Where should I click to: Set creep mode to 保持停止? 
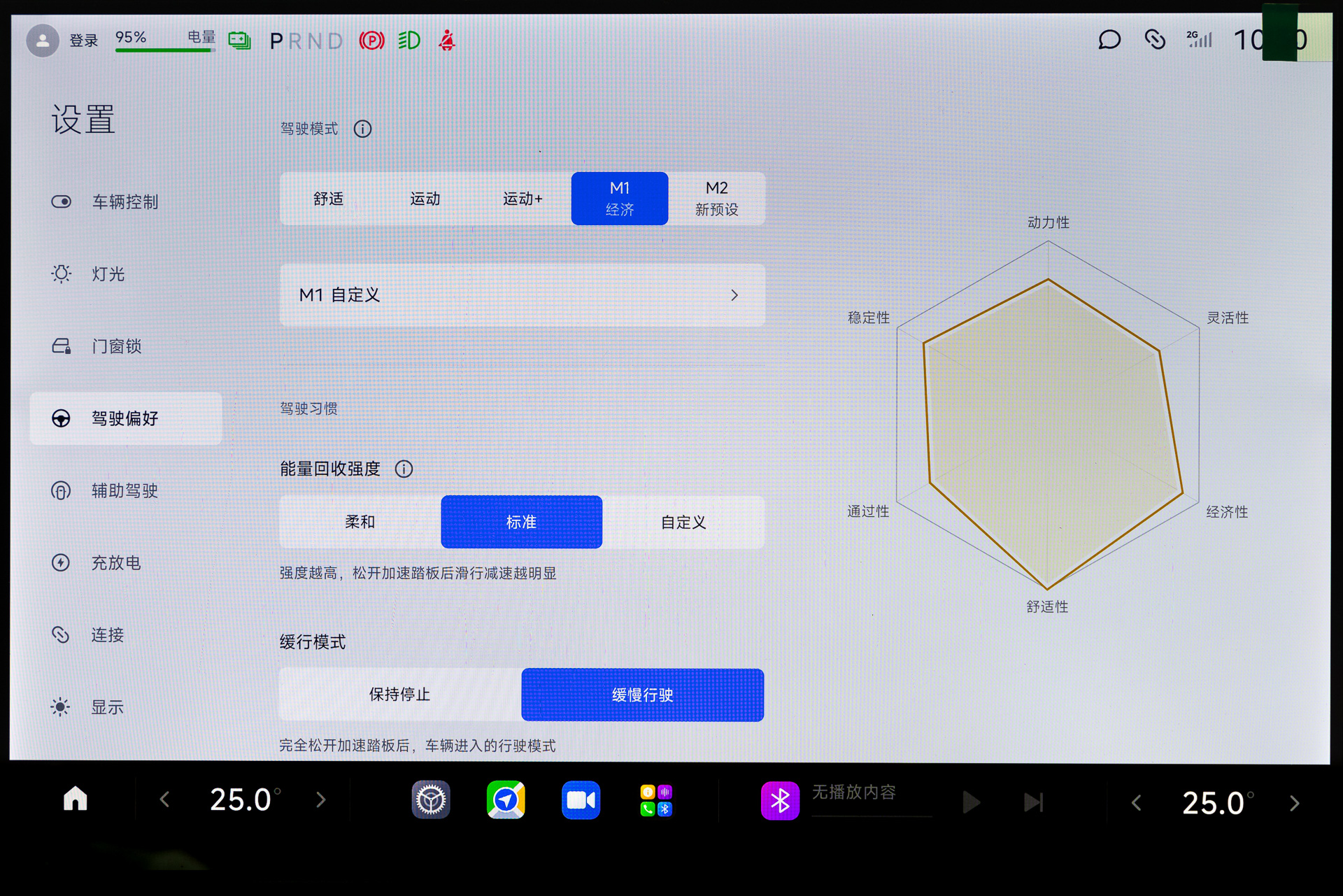(x=399, y=695)
